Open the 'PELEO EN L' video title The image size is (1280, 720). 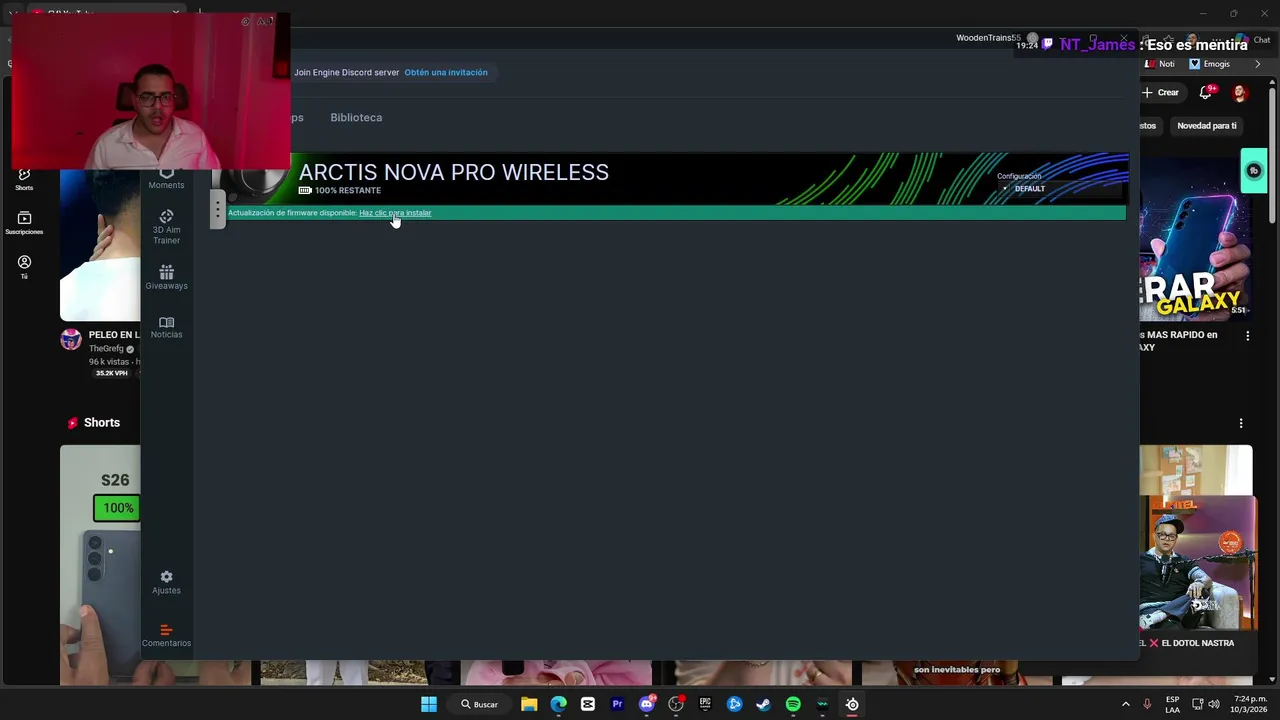pyautogui.click(x=114, y=335)
